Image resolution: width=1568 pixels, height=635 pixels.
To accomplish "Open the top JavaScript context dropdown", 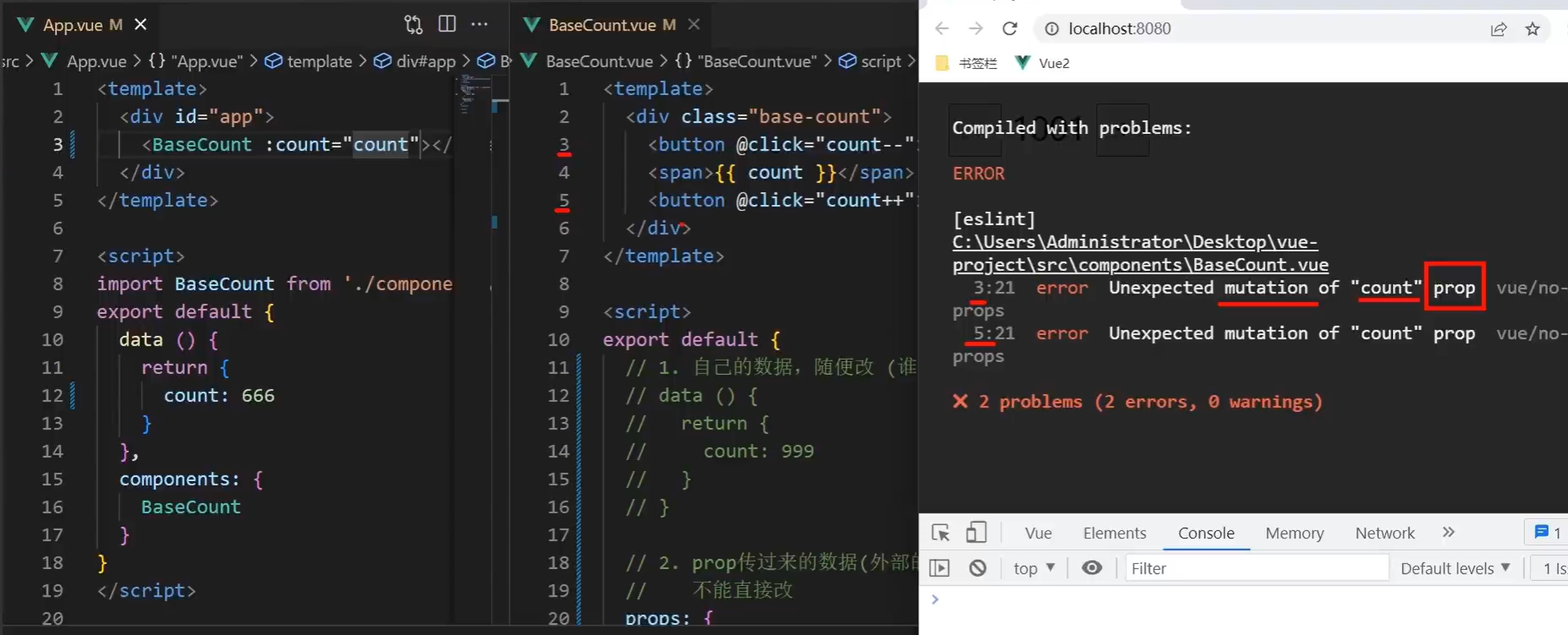I will click(1034, 568).
